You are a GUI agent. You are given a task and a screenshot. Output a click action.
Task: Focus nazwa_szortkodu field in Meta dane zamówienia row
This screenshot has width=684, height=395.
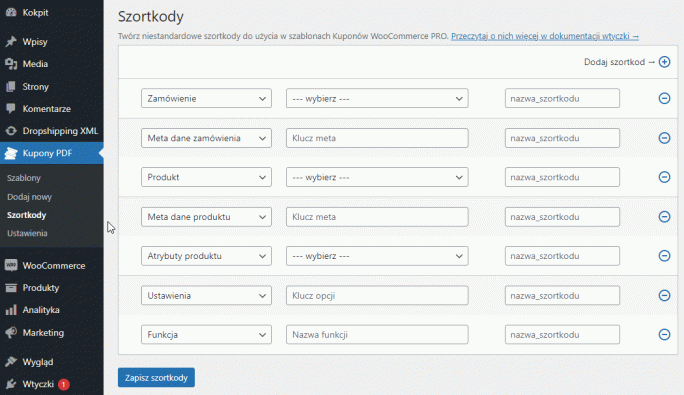[562, 138]
